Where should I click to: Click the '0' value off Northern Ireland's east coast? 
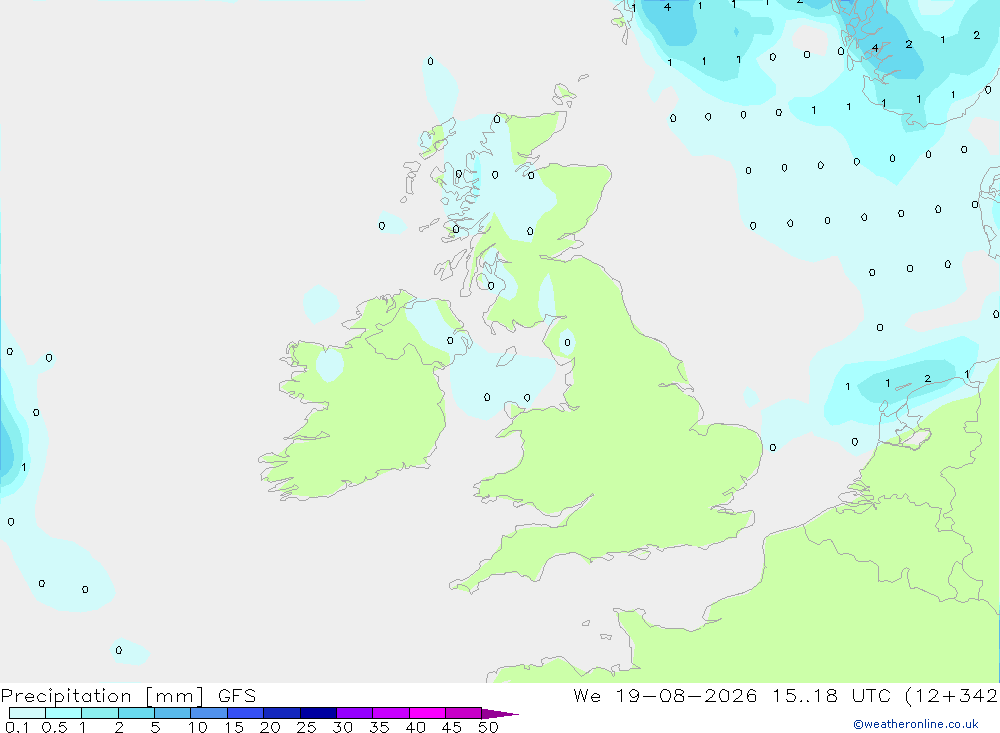tap(450, 340)
